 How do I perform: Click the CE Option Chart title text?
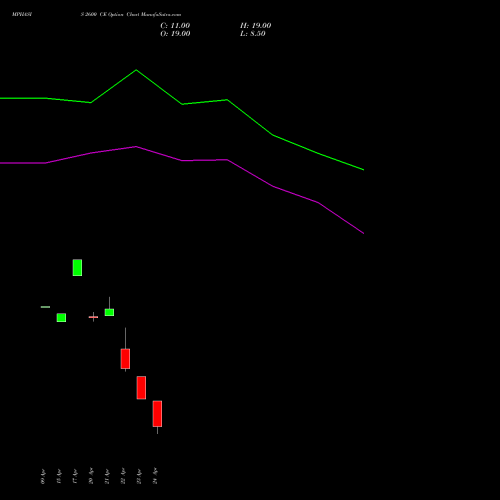pos(131,15)
